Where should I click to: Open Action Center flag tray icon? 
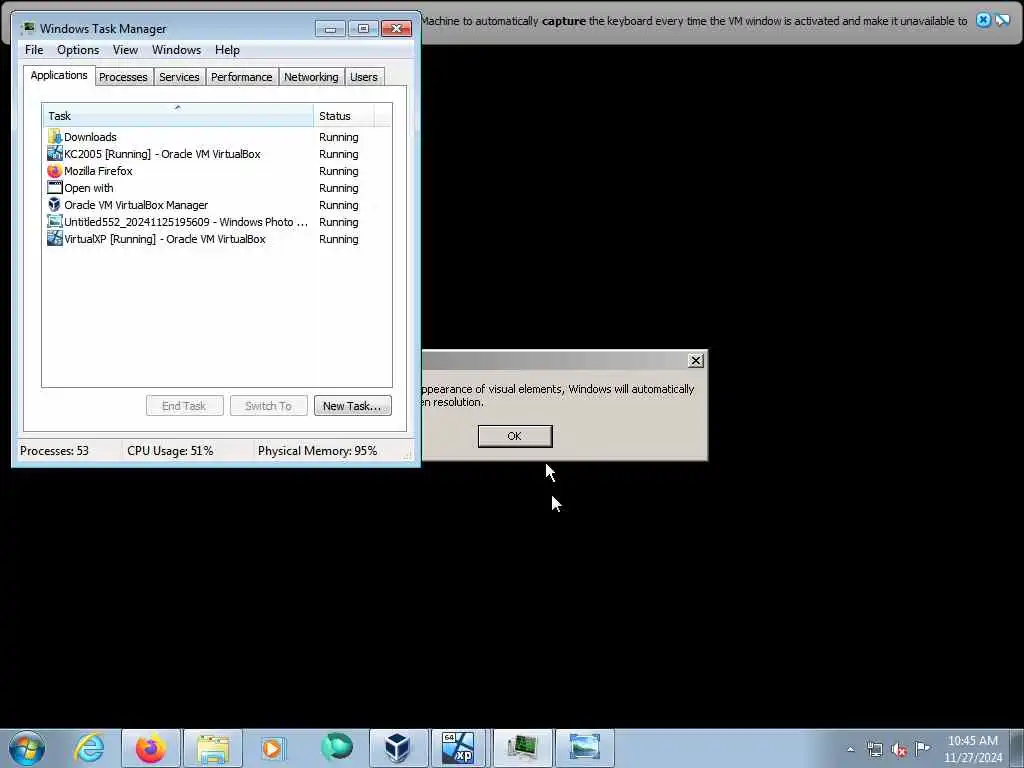coord(923,748)
